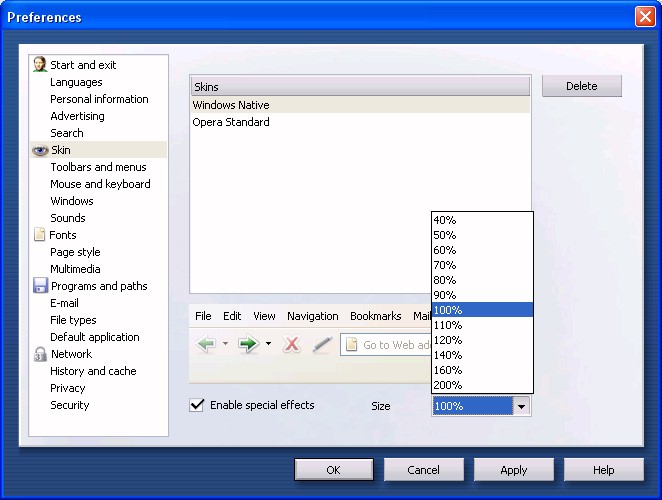Viewport: 662px width, 500px height.
Task: Click the Delete skin button
Action: point(581,86)
